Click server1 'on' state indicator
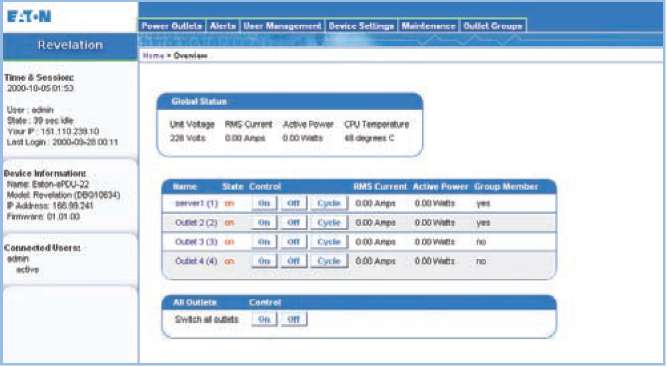This screenshot has height=367, width=667. tap(229, 204)
